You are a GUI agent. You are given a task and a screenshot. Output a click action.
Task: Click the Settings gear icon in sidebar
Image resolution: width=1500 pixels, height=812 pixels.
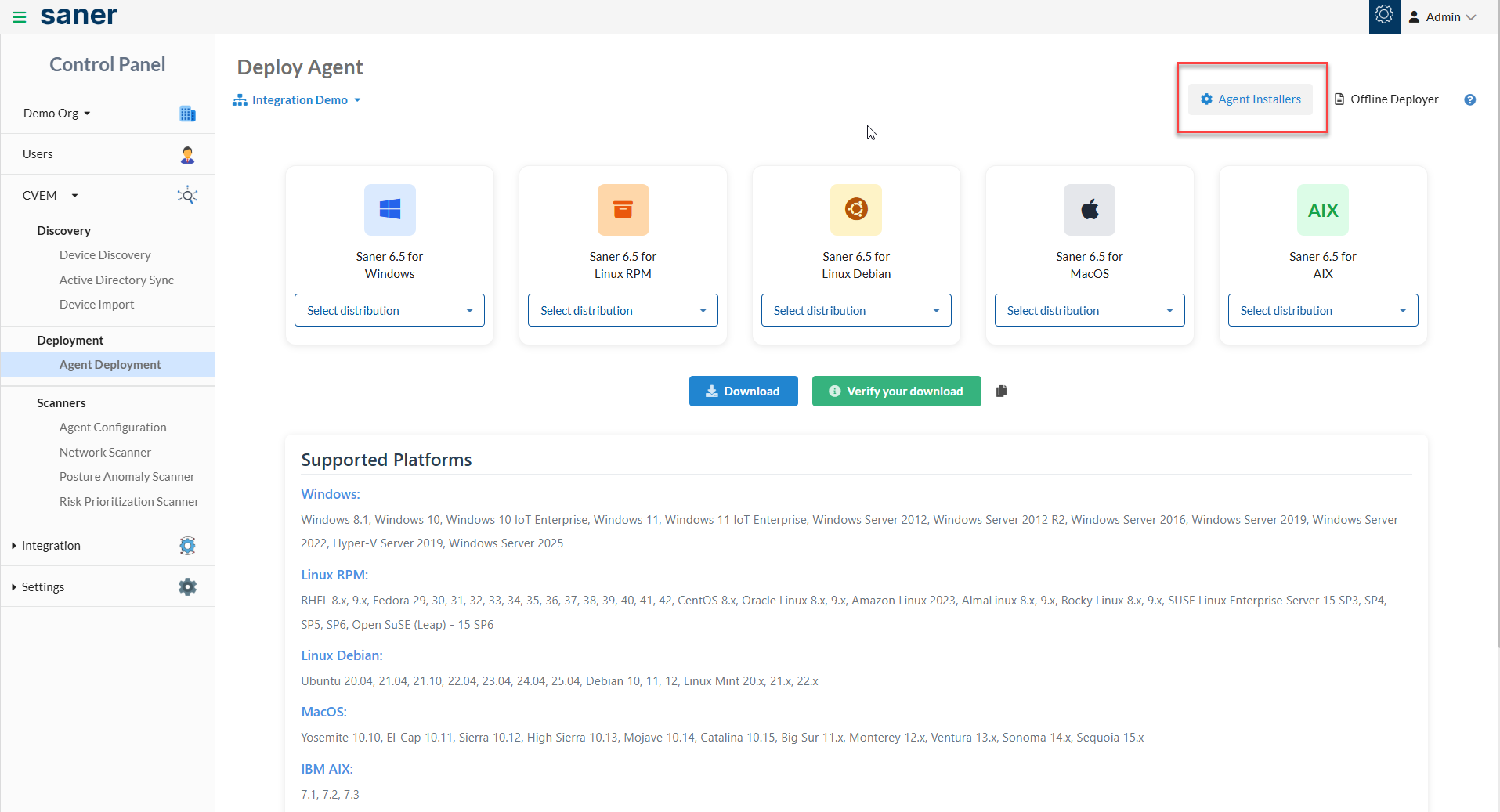[187, 586]
